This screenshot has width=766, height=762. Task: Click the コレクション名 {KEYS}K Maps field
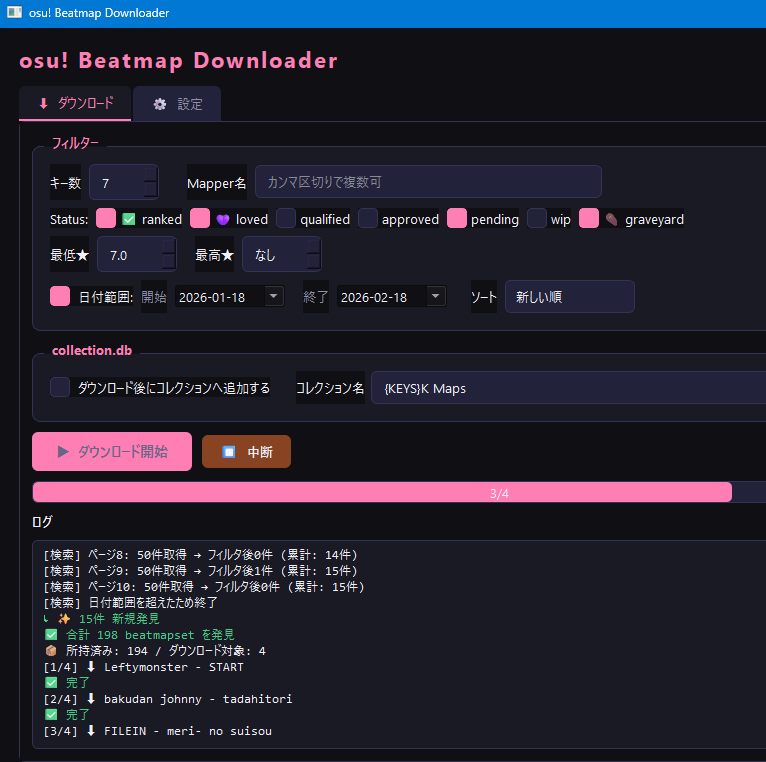(568, 388)
